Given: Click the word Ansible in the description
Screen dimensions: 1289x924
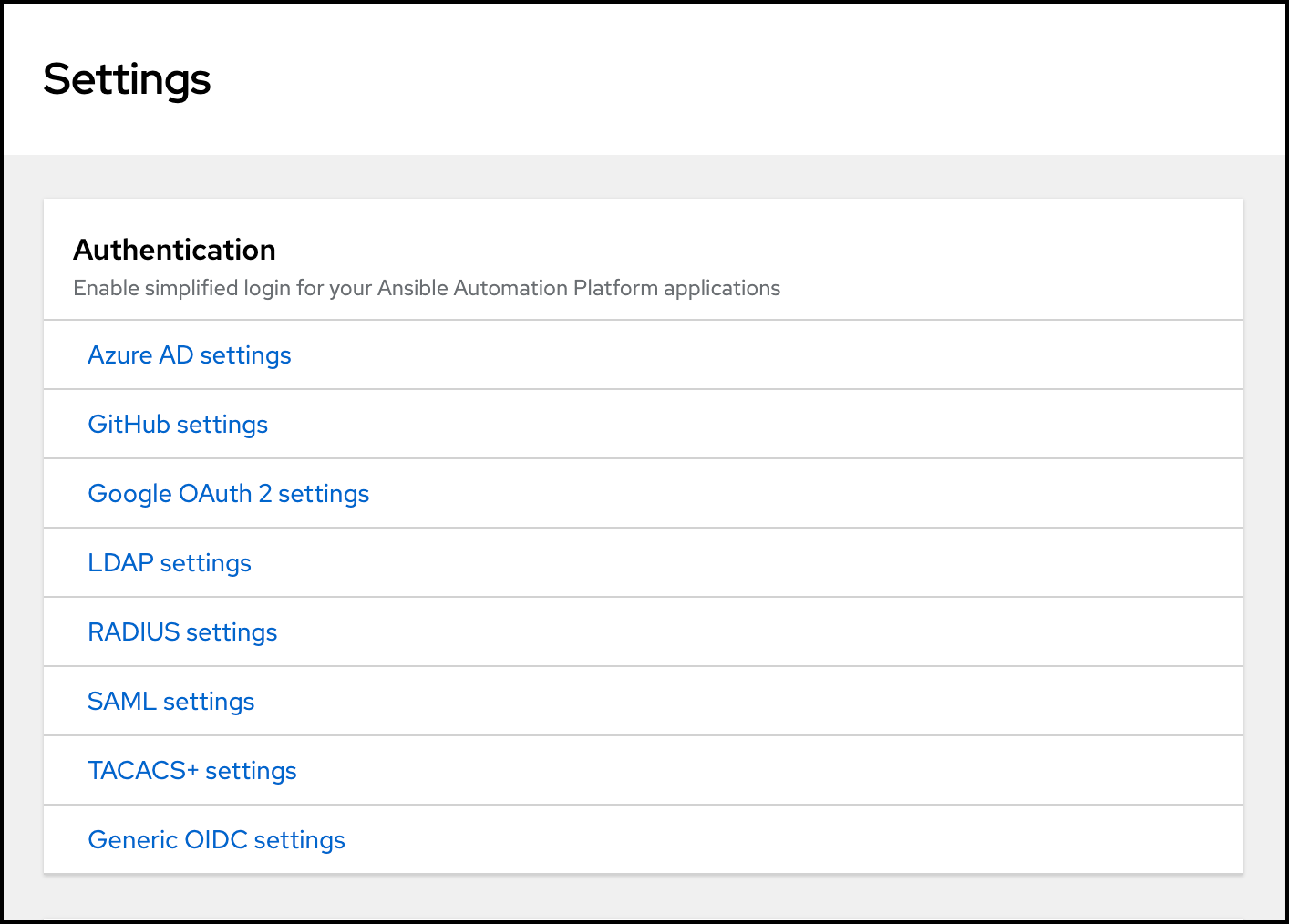Looking at the screenshot, I should coord(412,288).
